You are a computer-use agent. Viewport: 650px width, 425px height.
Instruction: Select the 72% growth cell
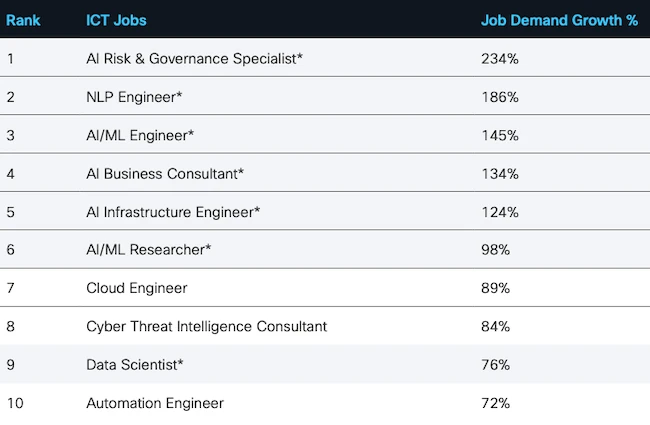[495, 403]
